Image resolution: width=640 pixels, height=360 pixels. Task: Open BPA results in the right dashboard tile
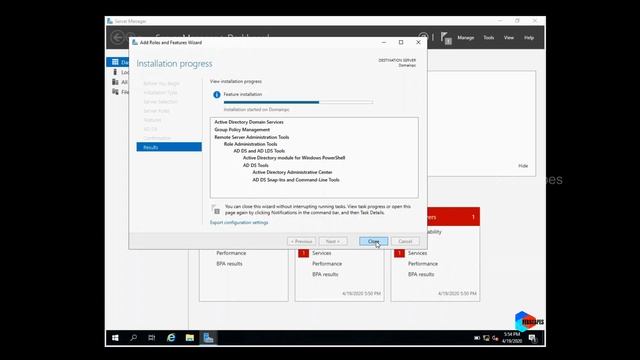(421, 274)
